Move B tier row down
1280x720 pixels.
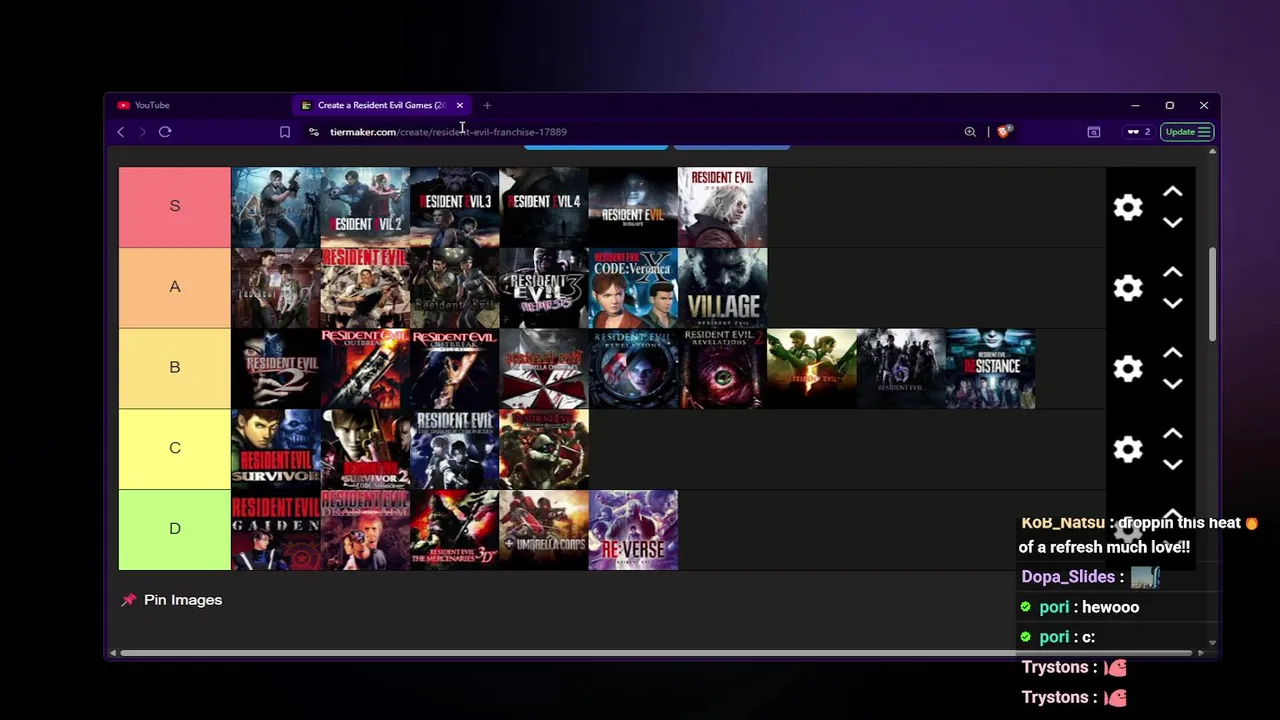tap(1173, 384)
